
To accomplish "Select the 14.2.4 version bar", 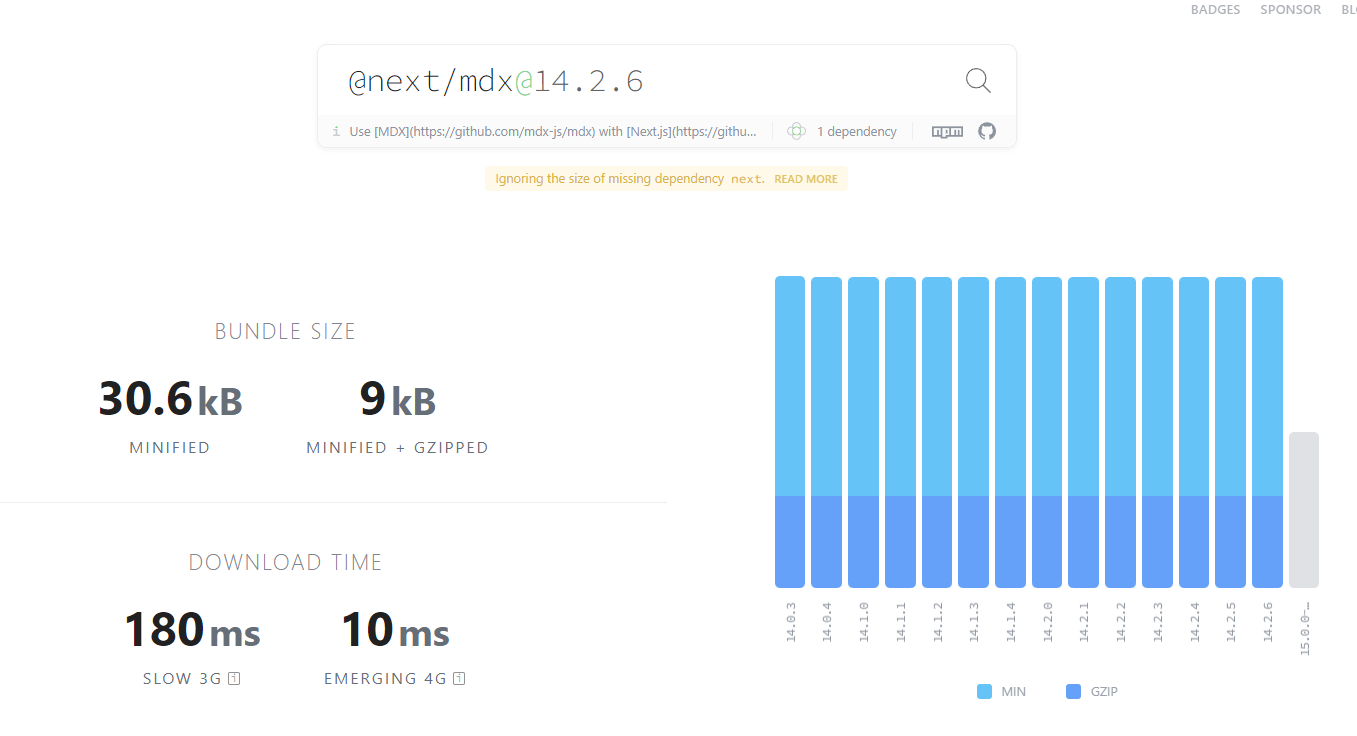I will pyautogui.click(x=1194, y=432).
